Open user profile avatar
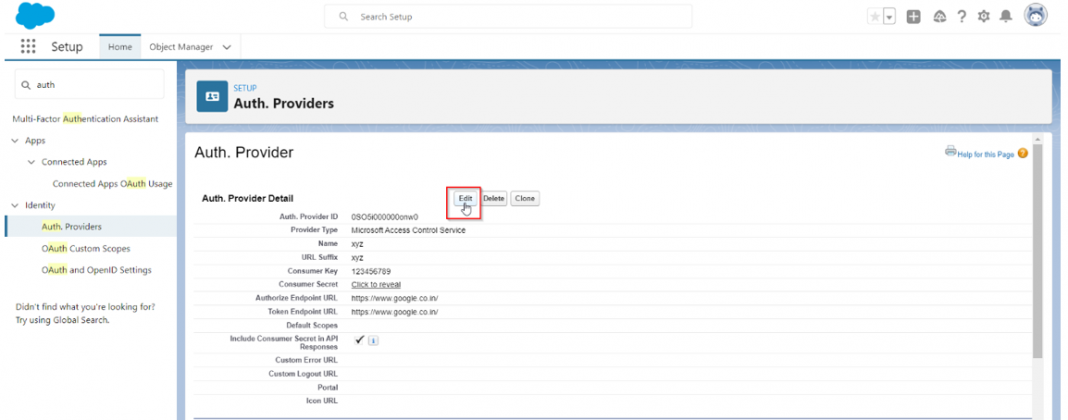This screenshot has width=1068, height=420. [1036, 16]
